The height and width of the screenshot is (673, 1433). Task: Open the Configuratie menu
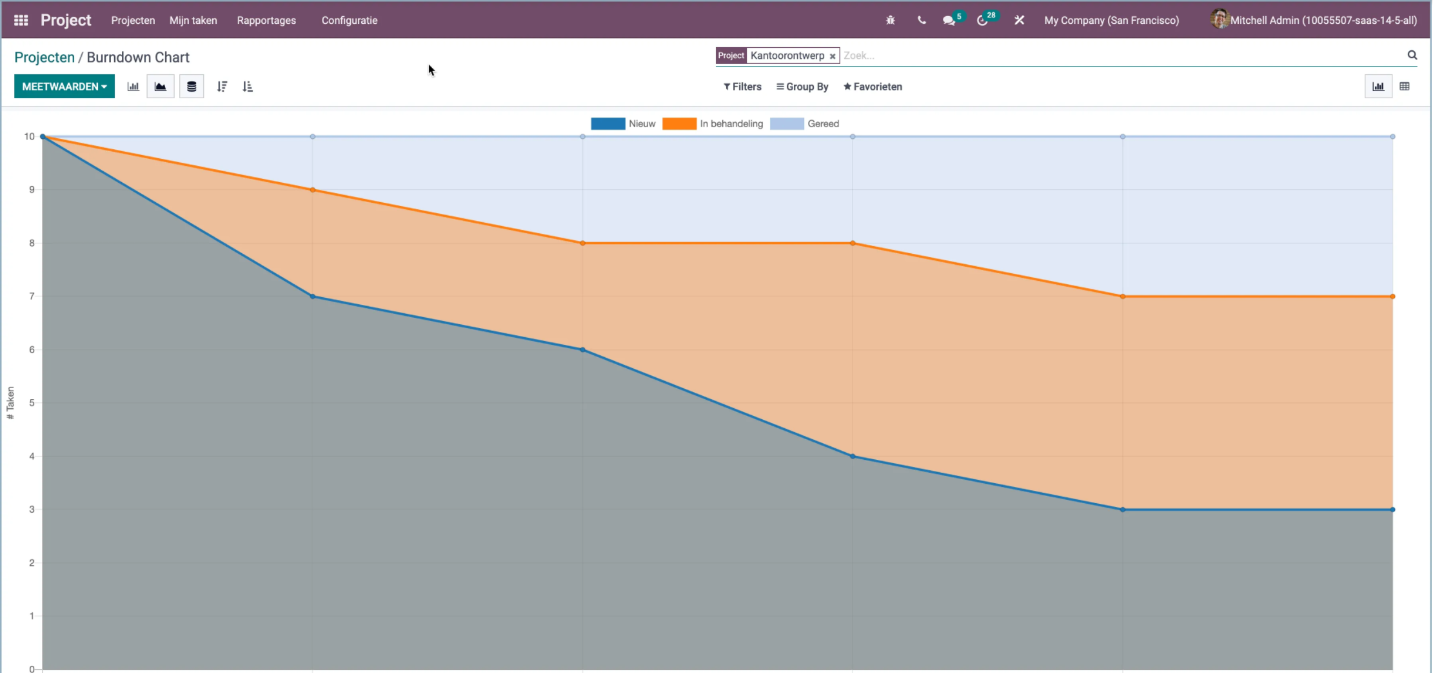click(349, 20)
